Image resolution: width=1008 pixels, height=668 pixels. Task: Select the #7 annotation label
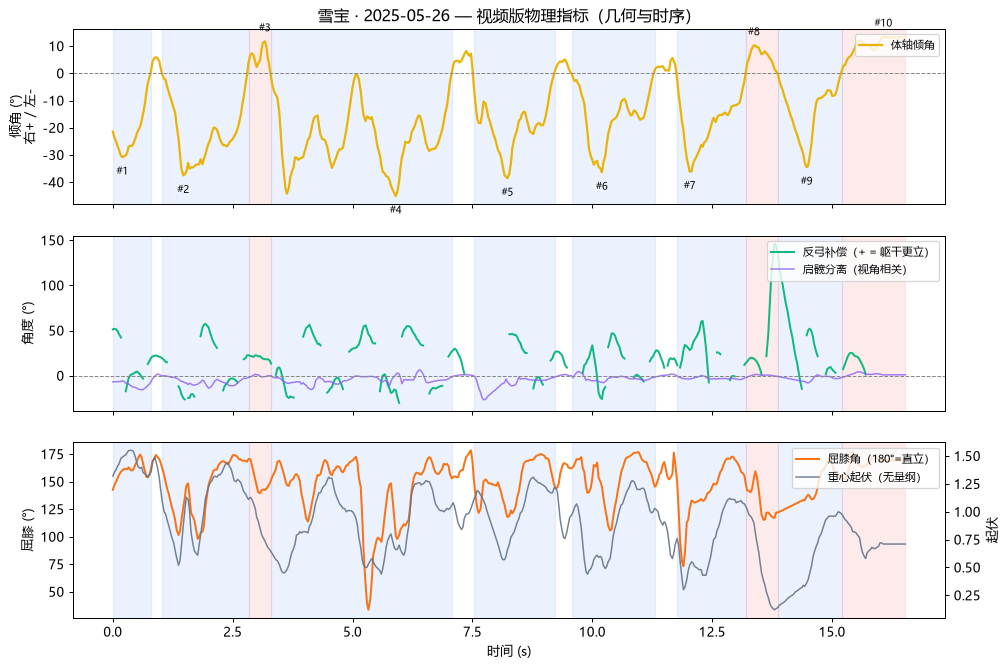pyautogui.click(x=689, y=185)
